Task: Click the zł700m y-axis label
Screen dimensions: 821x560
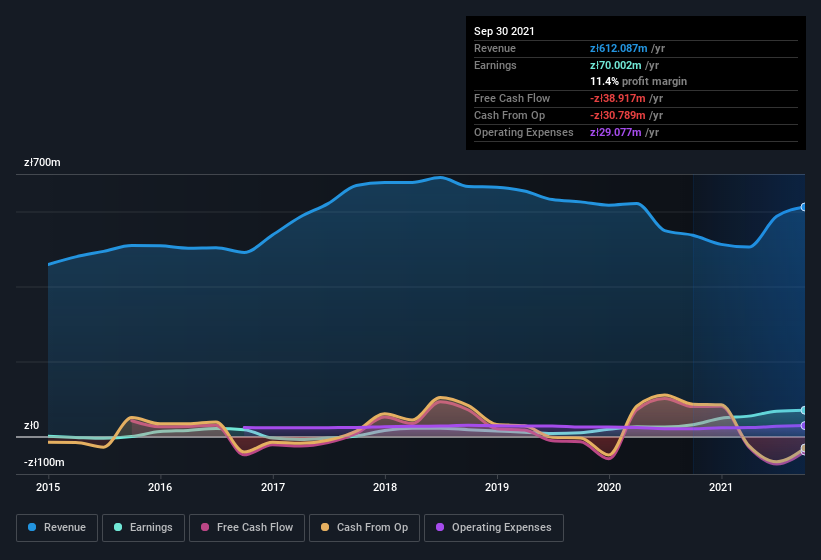Action: click(42, 162)
